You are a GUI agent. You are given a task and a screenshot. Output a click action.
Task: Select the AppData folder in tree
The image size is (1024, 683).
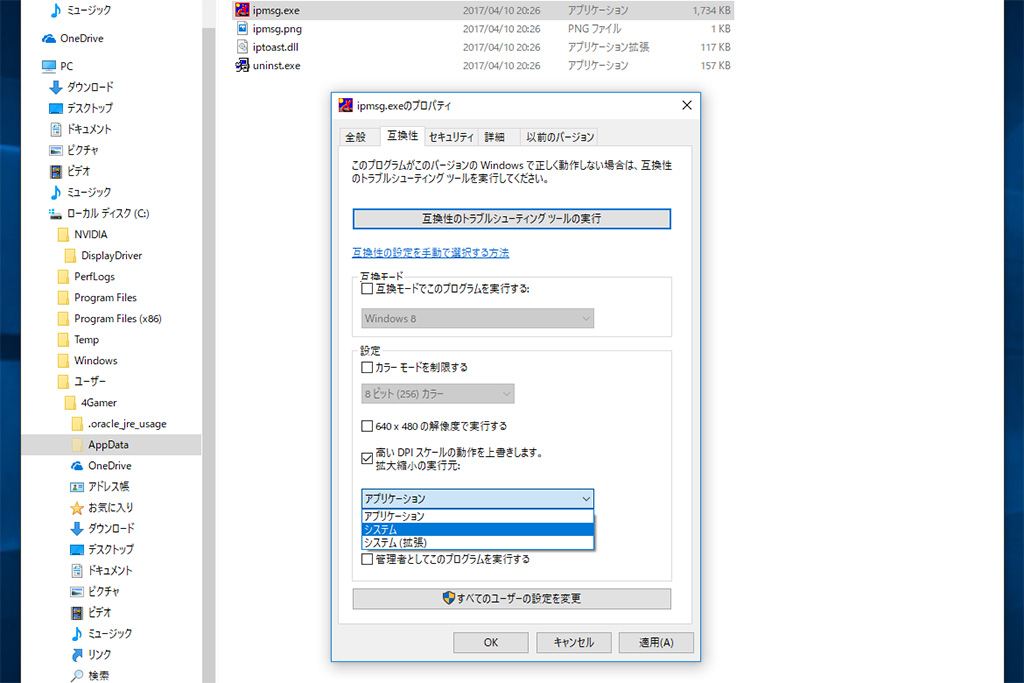pos(107,445)
